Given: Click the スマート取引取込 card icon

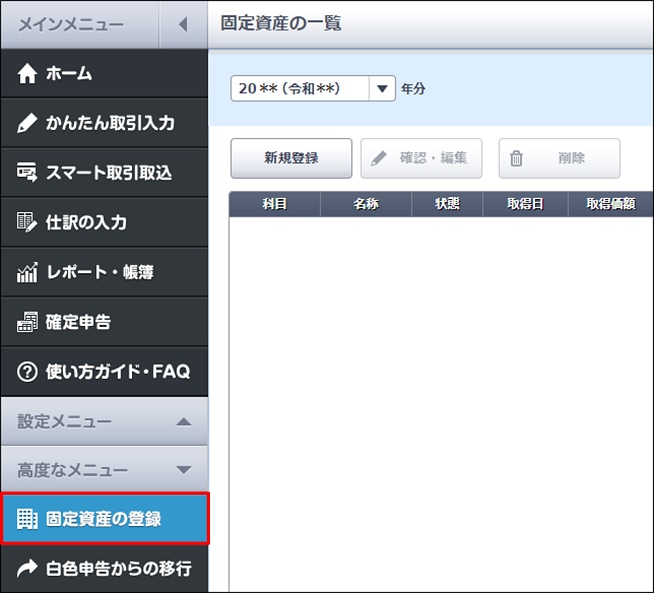Looking at the screenshot, I should coord(27,172).
